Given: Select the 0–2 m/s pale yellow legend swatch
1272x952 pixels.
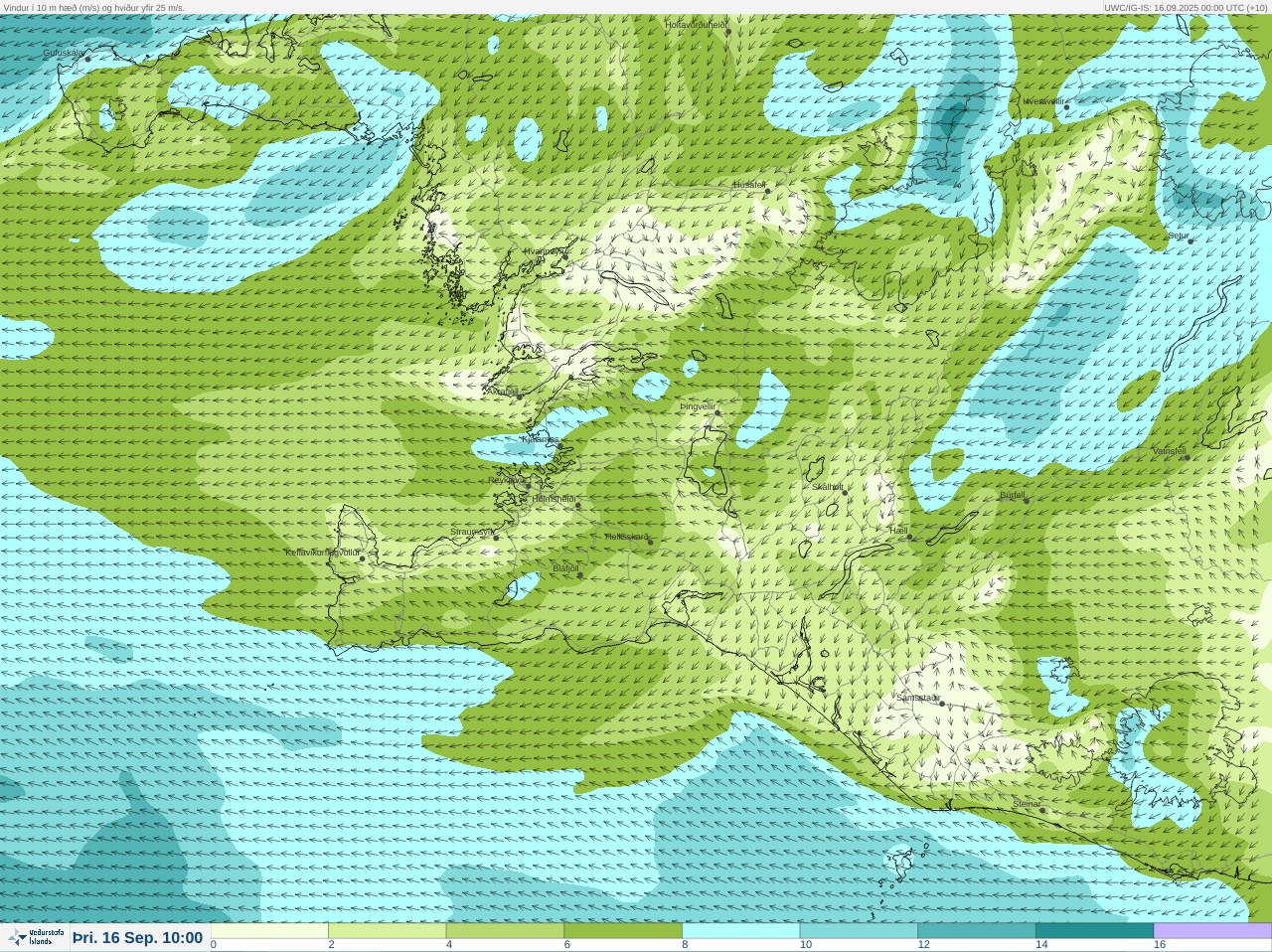Looking at the screenshot, I should coord(269,930).
